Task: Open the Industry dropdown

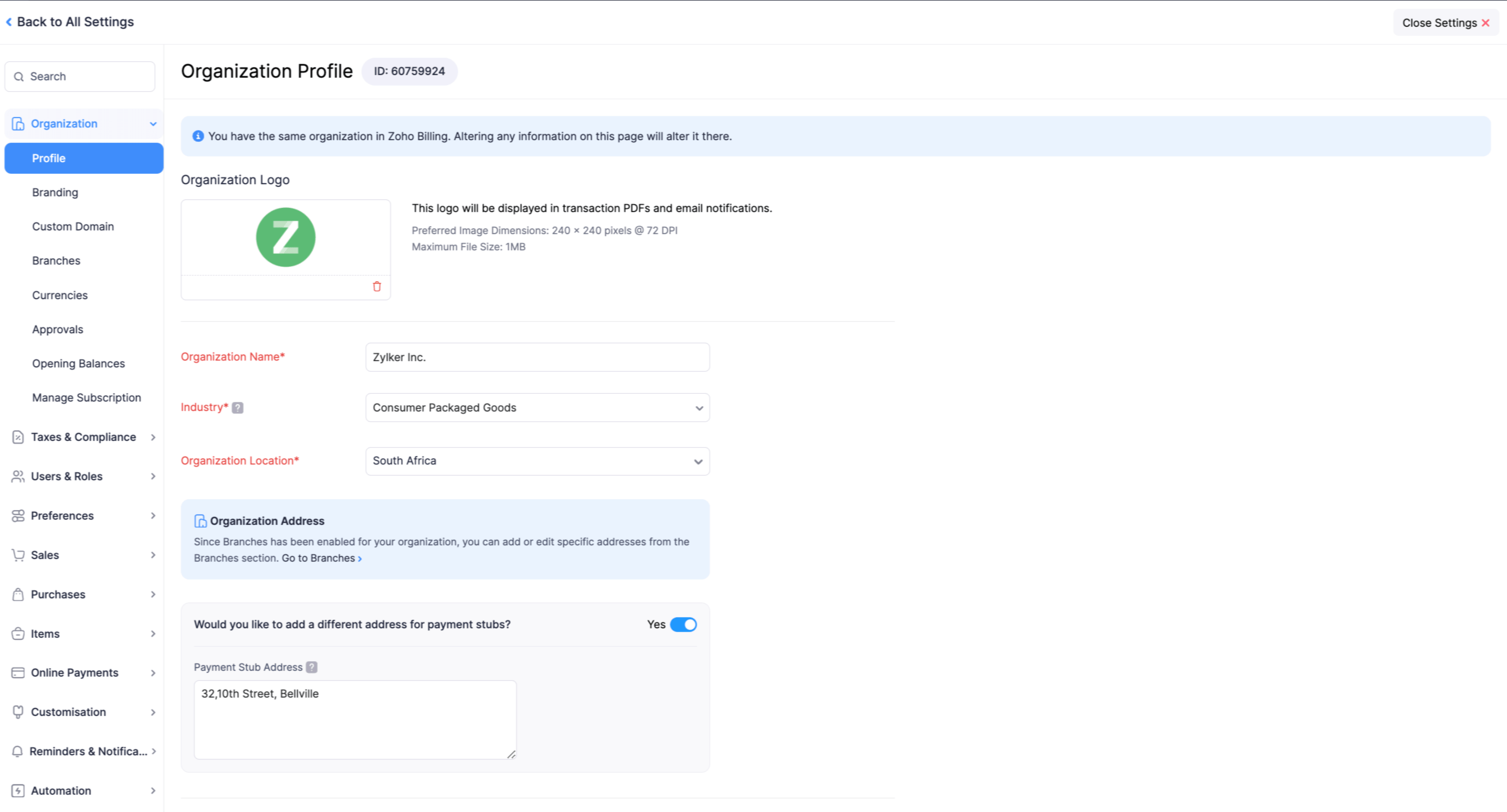Action: point(537,408)
